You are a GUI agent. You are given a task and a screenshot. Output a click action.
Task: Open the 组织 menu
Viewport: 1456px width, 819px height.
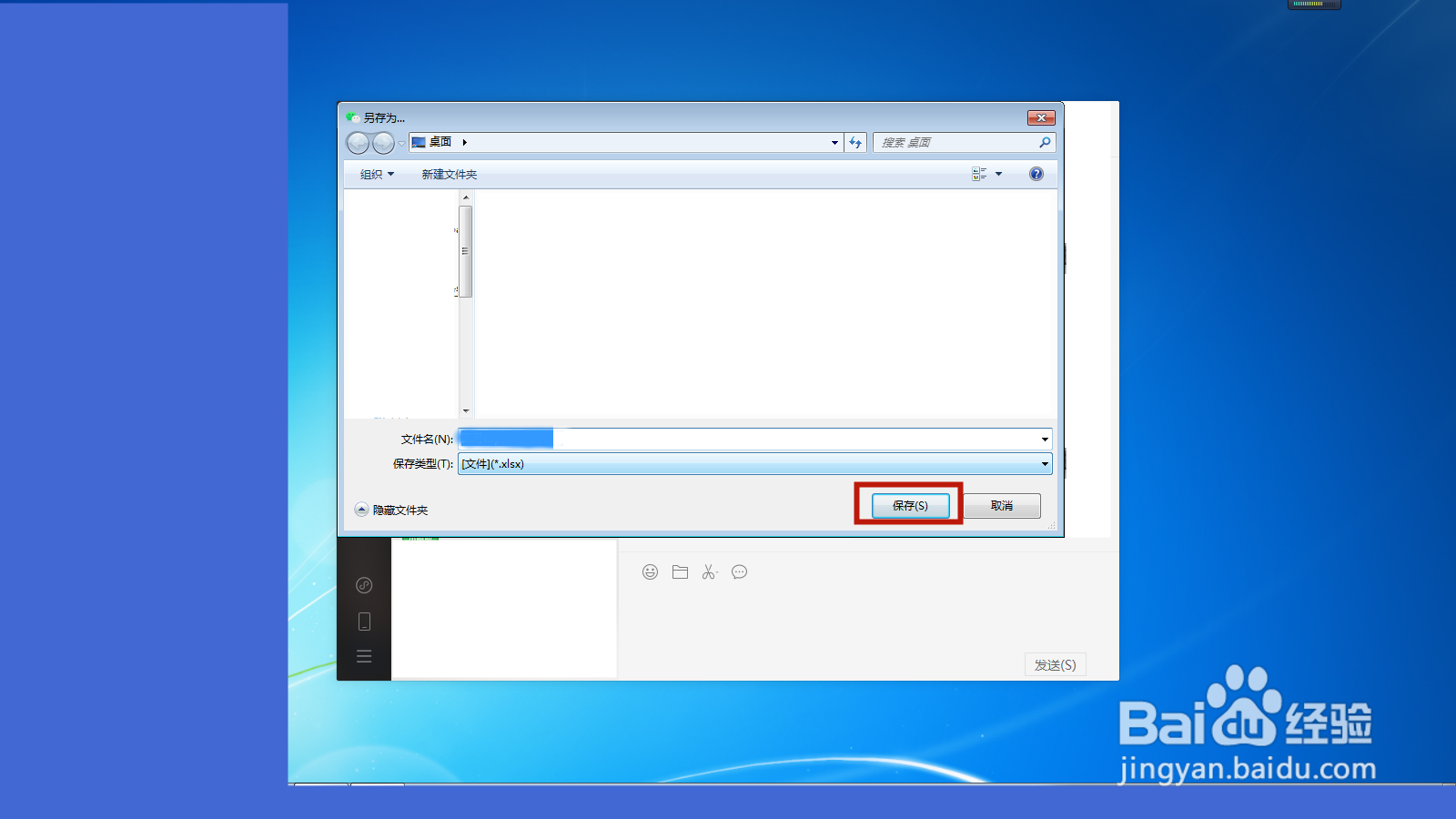tap(377, 175)
